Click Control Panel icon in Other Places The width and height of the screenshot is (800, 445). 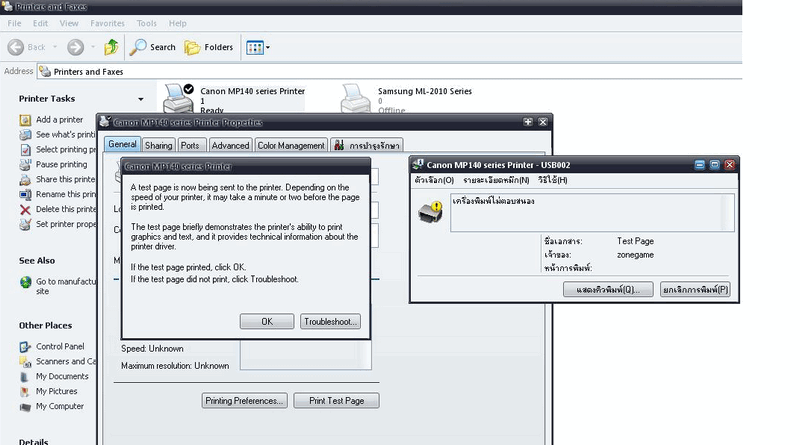coord(25,347)
